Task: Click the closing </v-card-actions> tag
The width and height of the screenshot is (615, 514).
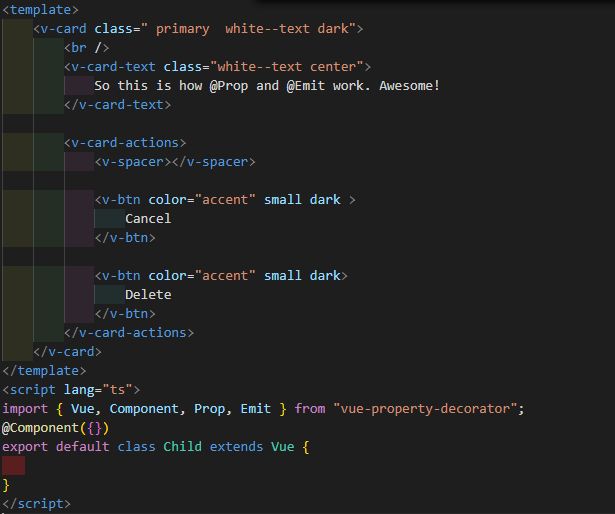Action: point(129,333)
